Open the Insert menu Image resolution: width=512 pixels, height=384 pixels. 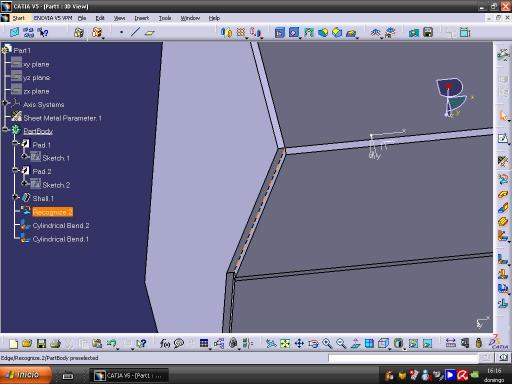(141, 18)
